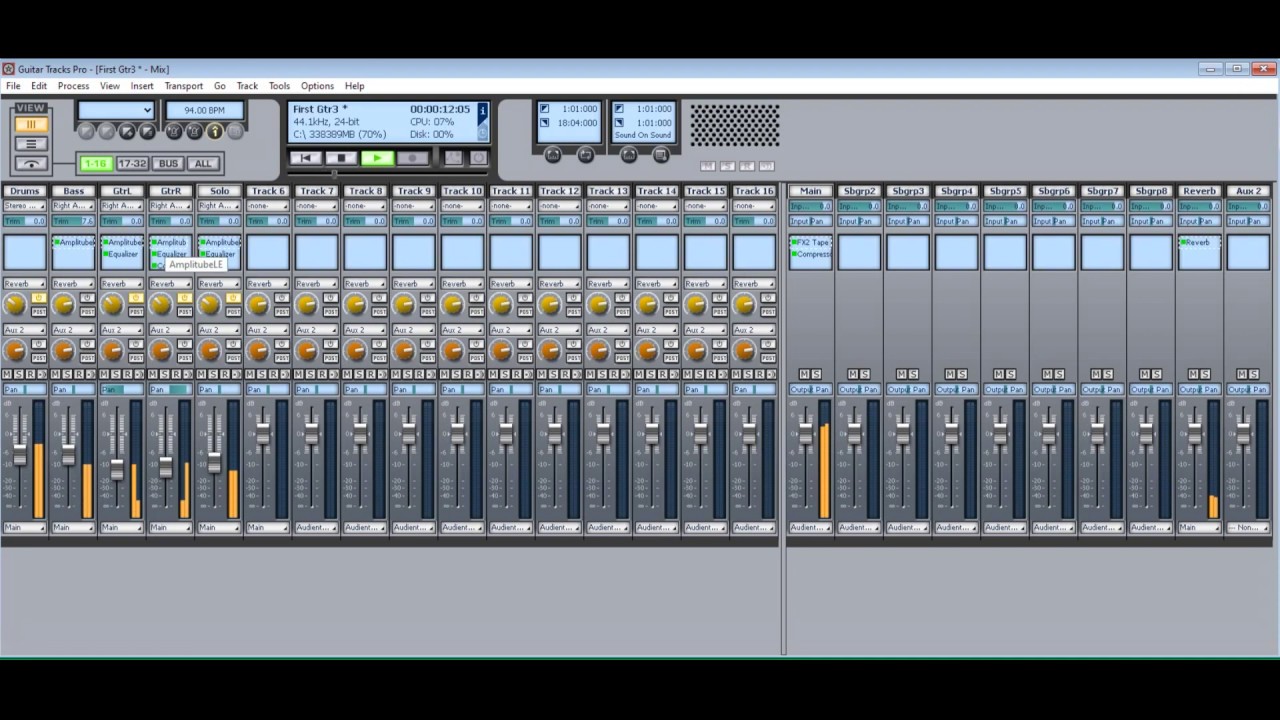The width and height of the screenshot is (1280, 720).
Task: Toggle POST on GtrL Reverb send
Action: [137, 312]
